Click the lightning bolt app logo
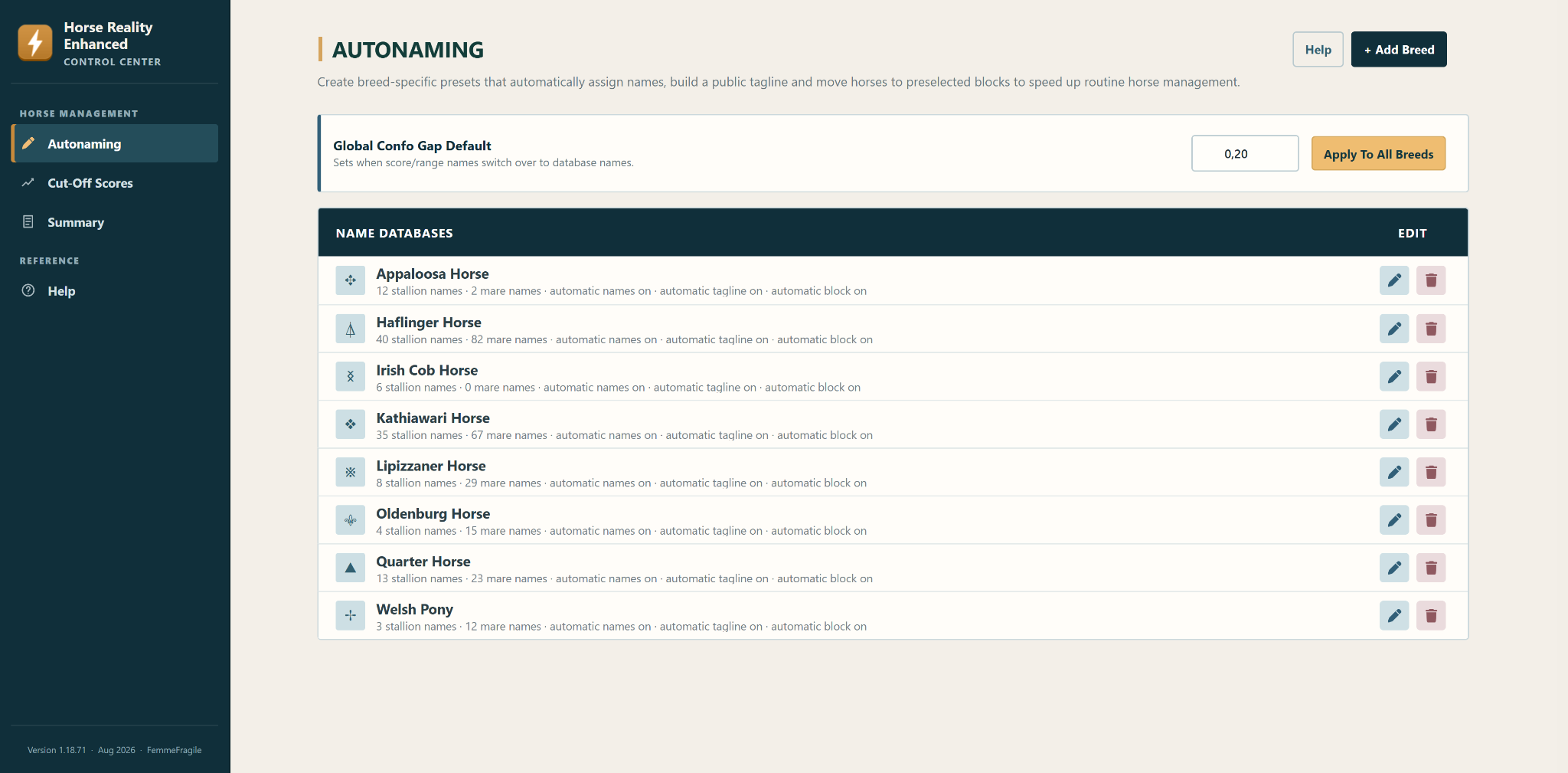Image resolution: width=1568 pixels, height=773 pixels. (x=35, y=42)
